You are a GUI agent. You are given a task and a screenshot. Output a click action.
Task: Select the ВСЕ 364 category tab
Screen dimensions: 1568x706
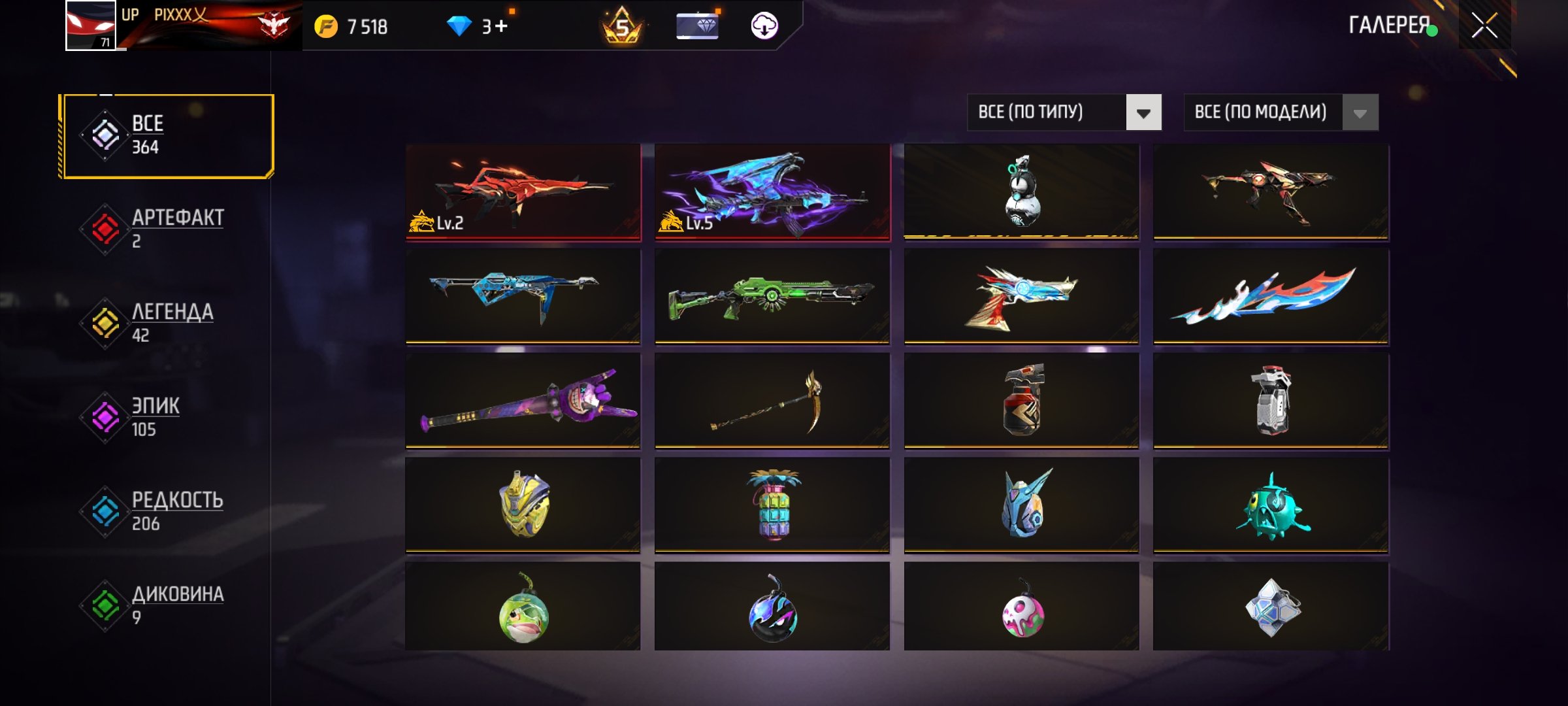click(167, 136)
